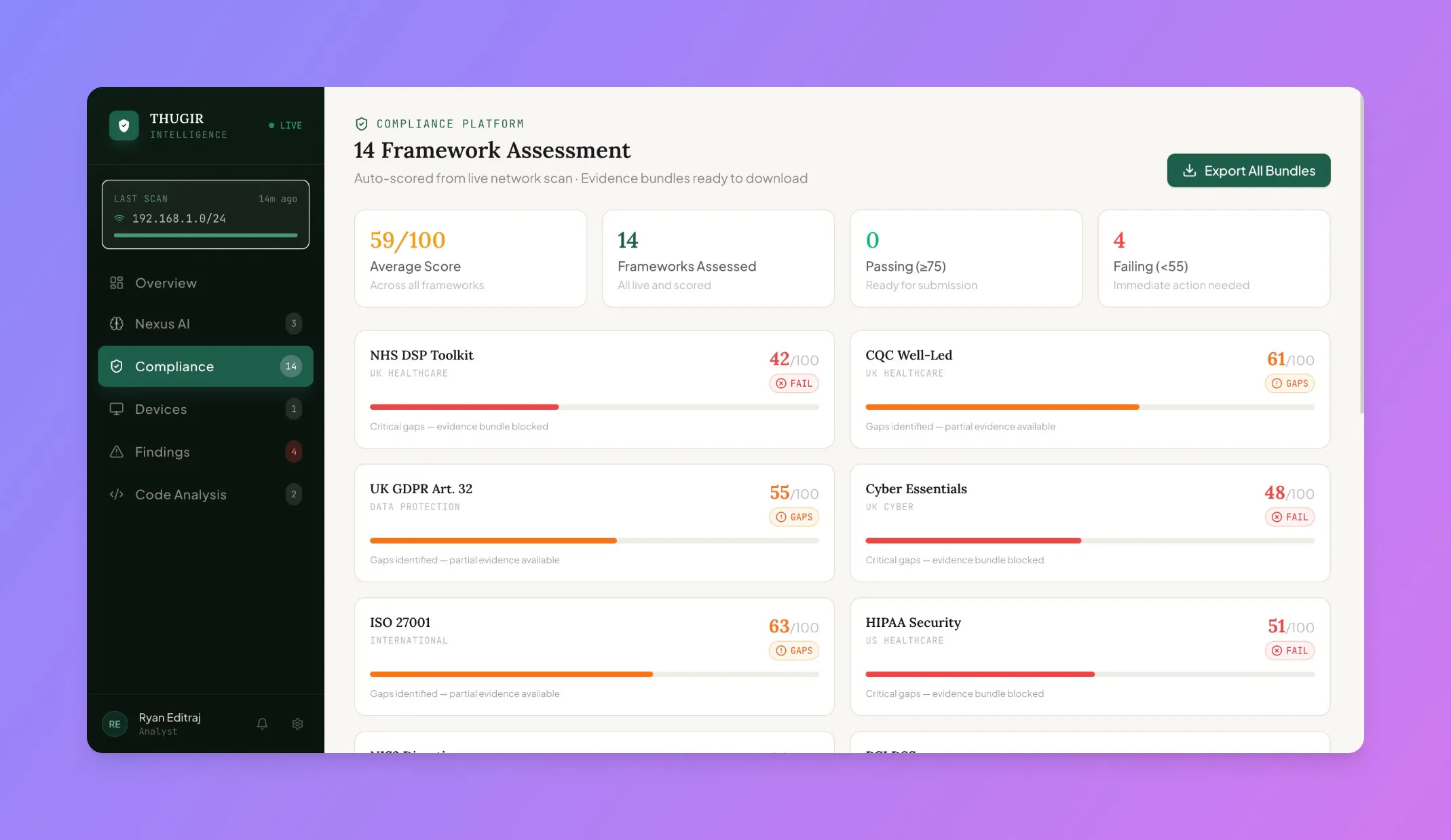Open the Cyber Essentials card title

(x=916, y=489)
